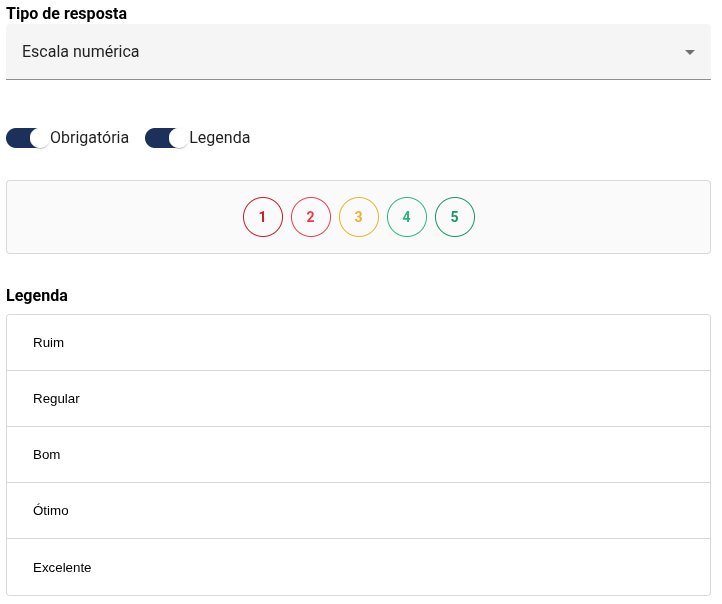
Task: Disable the Legenda toggle switch
Action: pos(167,138)
